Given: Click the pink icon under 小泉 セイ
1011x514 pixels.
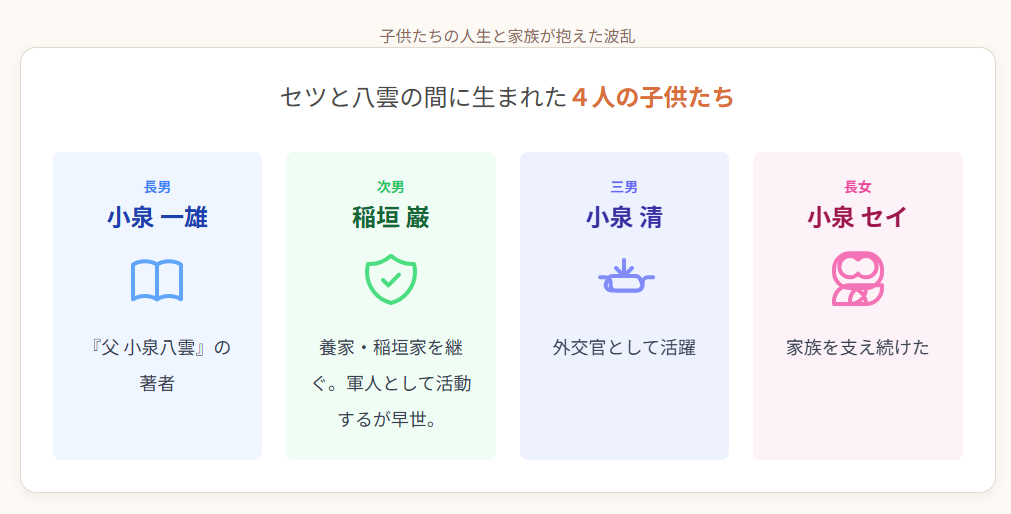Looking at the screenshot, I should coord(857,279).
